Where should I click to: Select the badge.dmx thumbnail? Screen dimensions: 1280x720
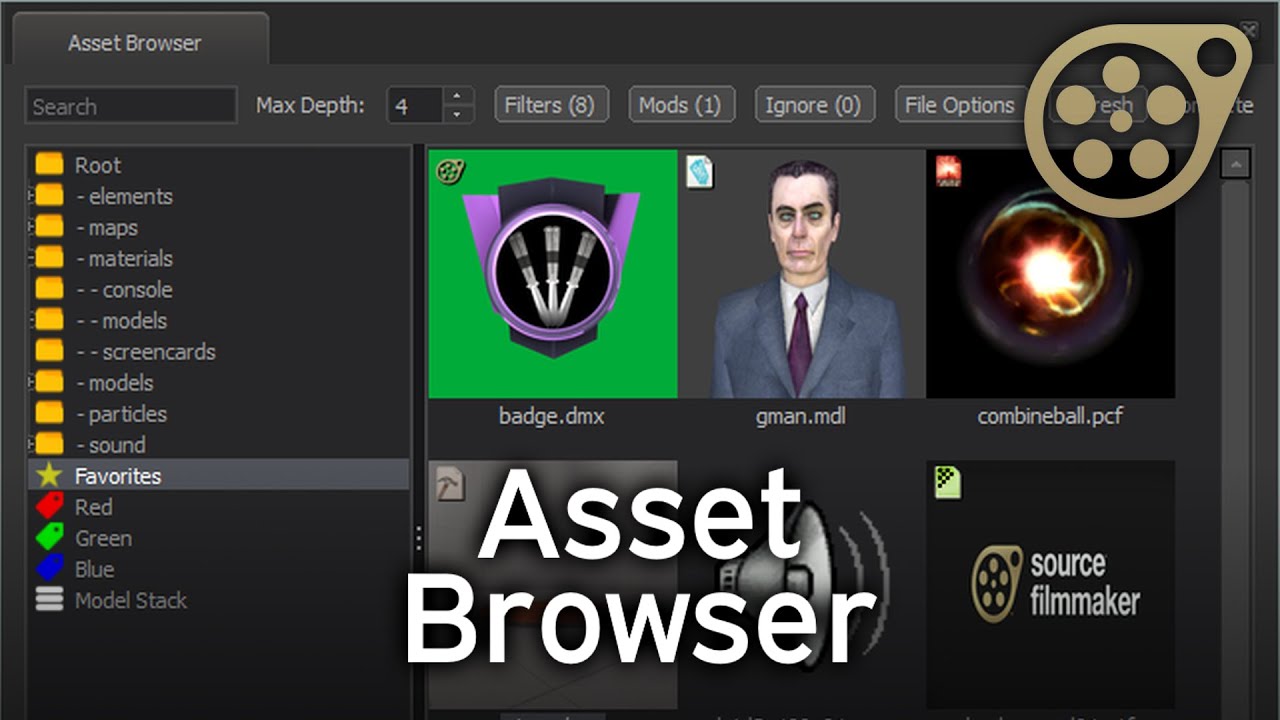pyautogui.click(x=553, y=274)
